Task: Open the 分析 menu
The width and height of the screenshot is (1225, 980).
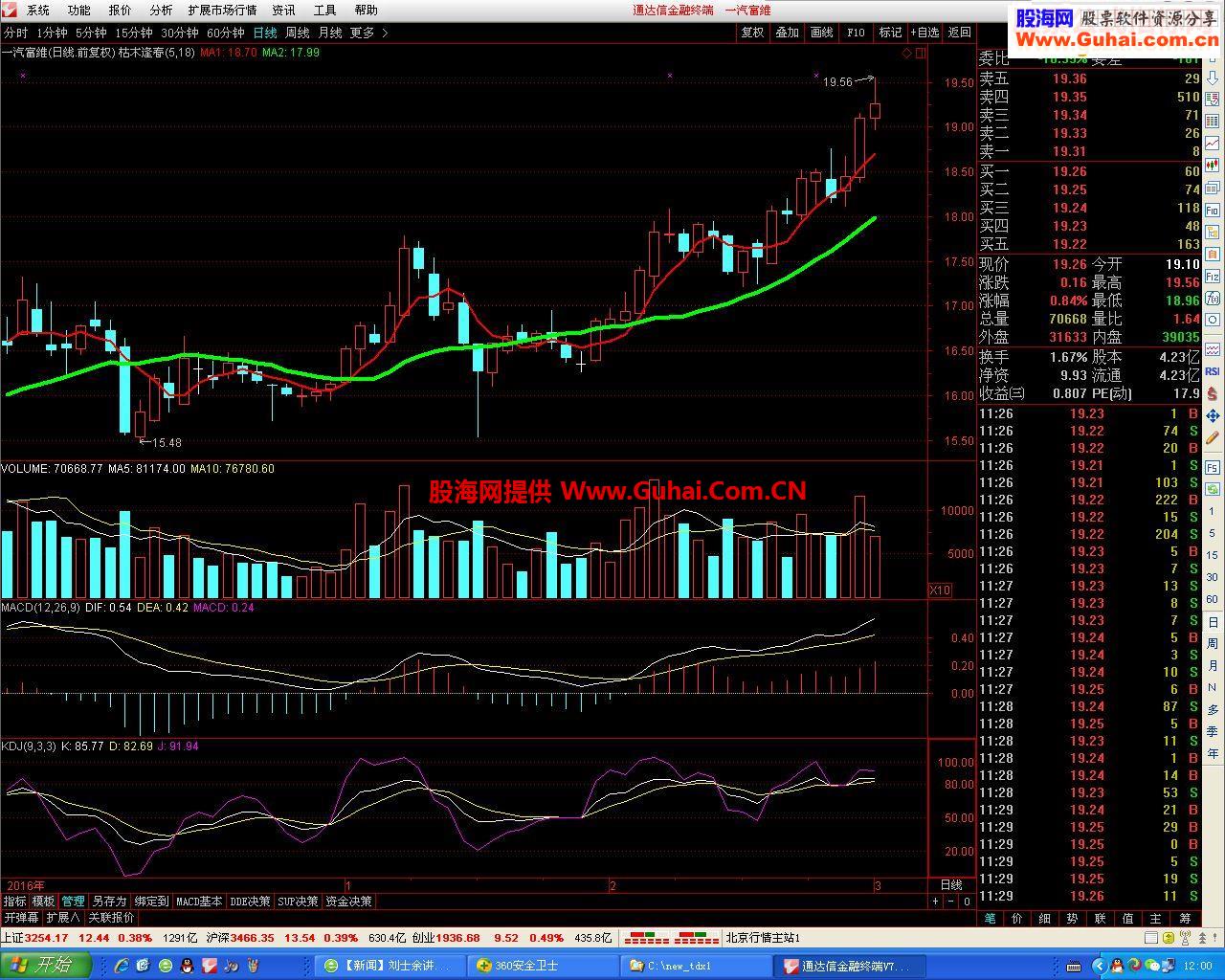Action: tap(162, 11)
